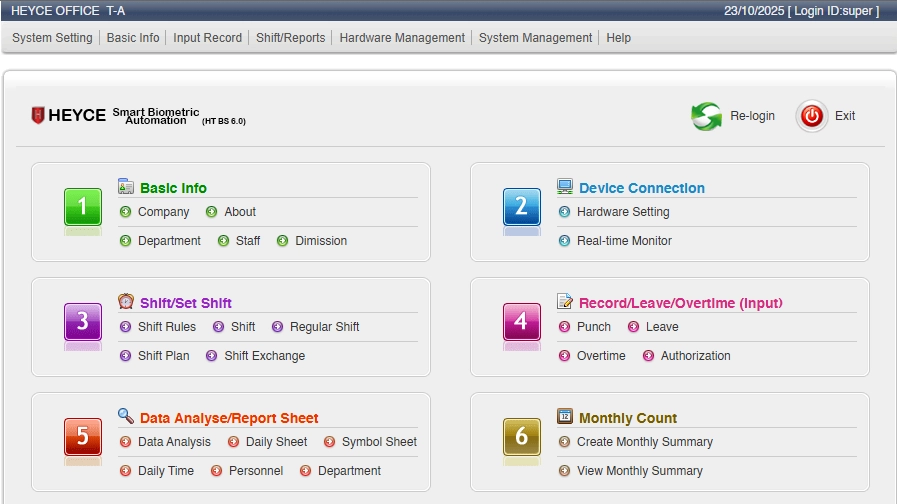Click the notepad icon beside Record/Leave/Overtime
Viewport: 897px width, 504px height.
tap(565, 301)
